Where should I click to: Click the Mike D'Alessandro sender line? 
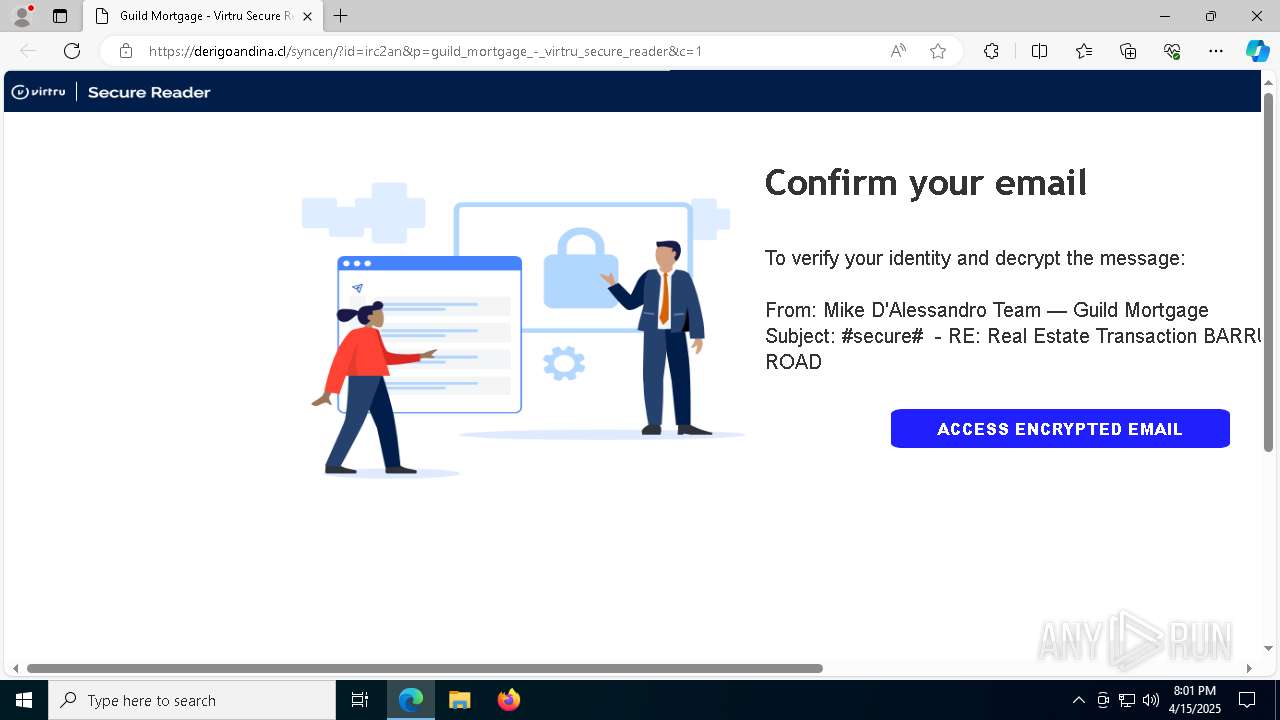[987, 310]
